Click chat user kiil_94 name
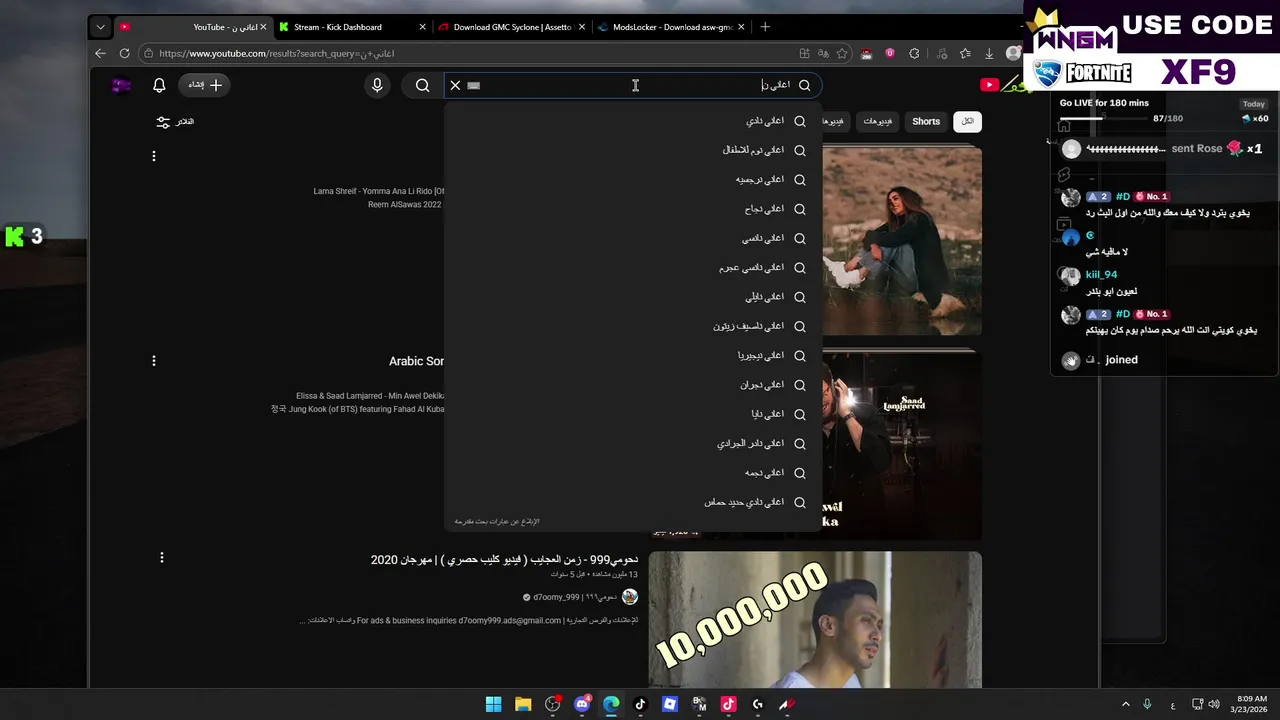Screen dimensions: 1280x720 pyautogui.click(x=1101, y=274)
